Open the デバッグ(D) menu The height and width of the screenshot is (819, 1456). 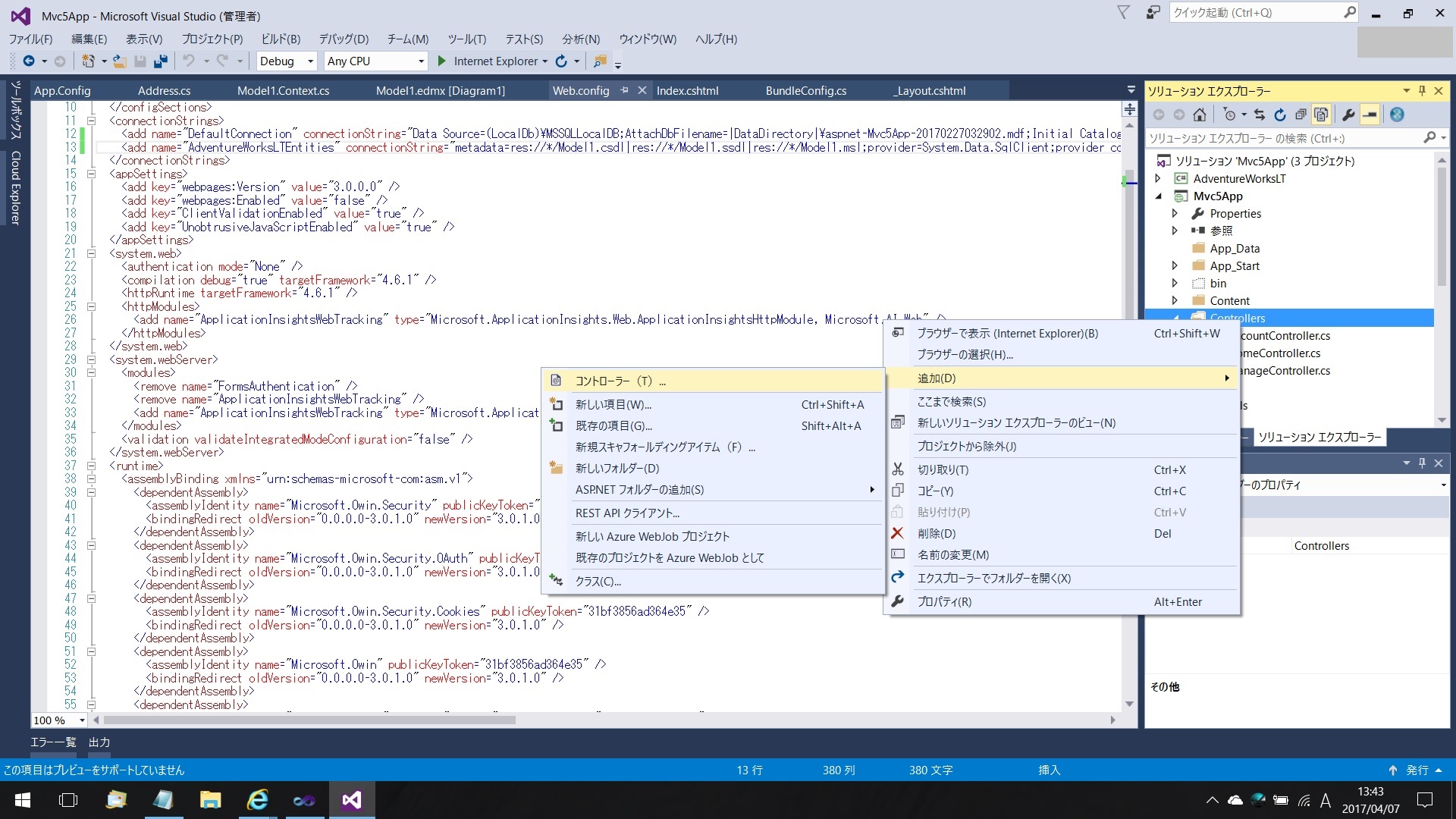(344, 39)
